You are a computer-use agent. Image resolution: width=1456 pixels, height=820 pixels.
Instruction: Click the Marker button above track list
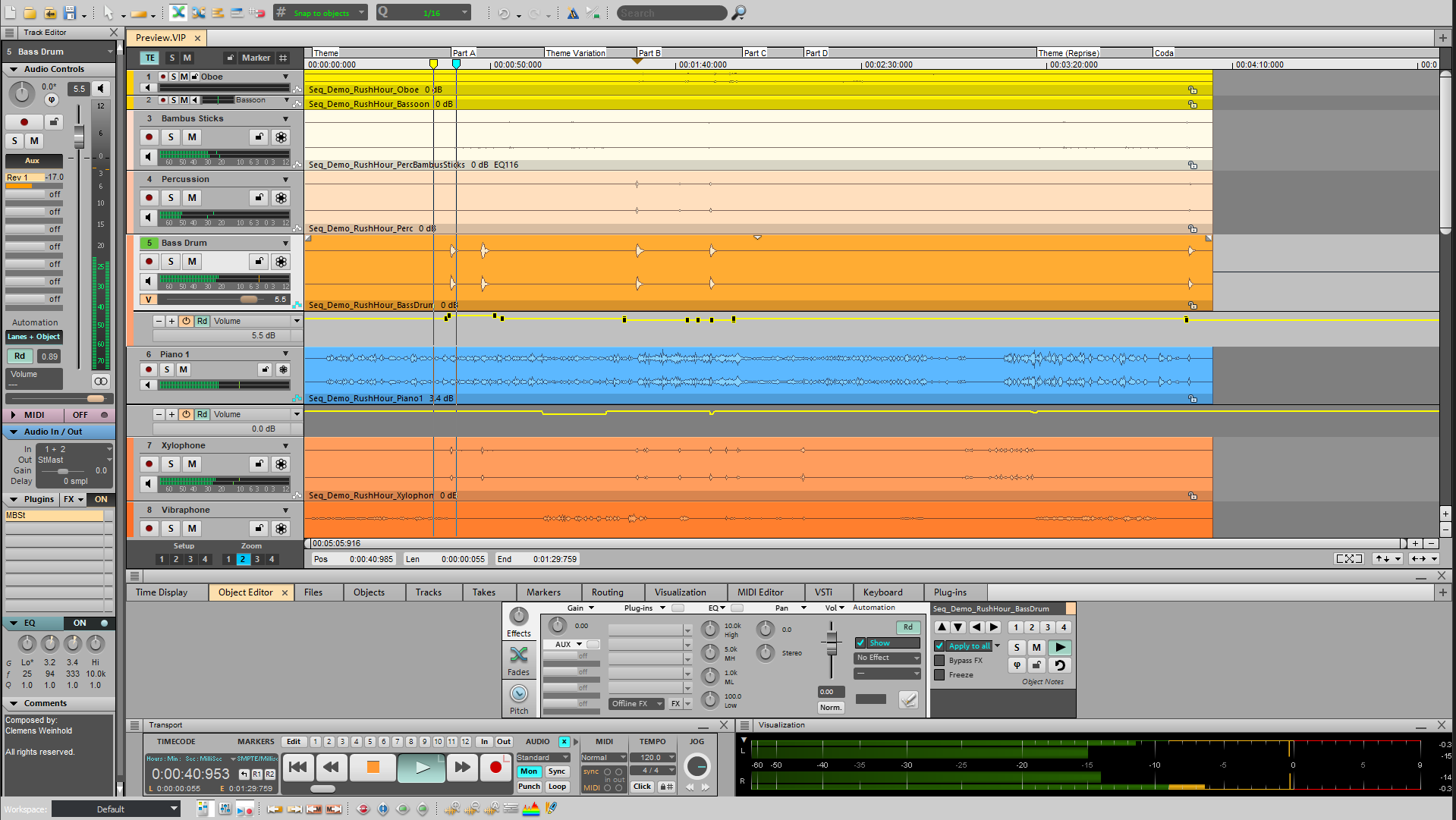256,58
